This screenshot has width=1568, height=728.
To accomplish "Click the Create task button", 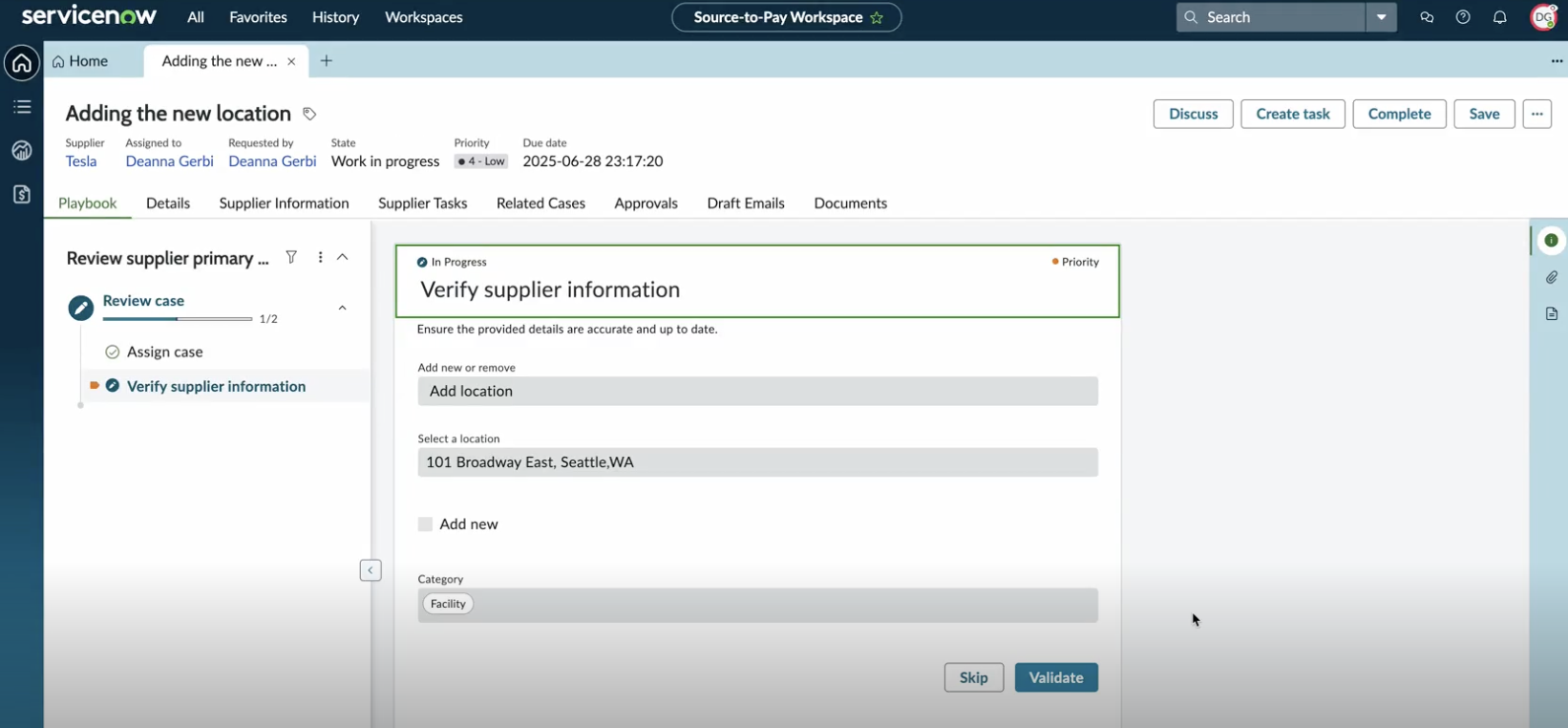I will [1293, 114].
